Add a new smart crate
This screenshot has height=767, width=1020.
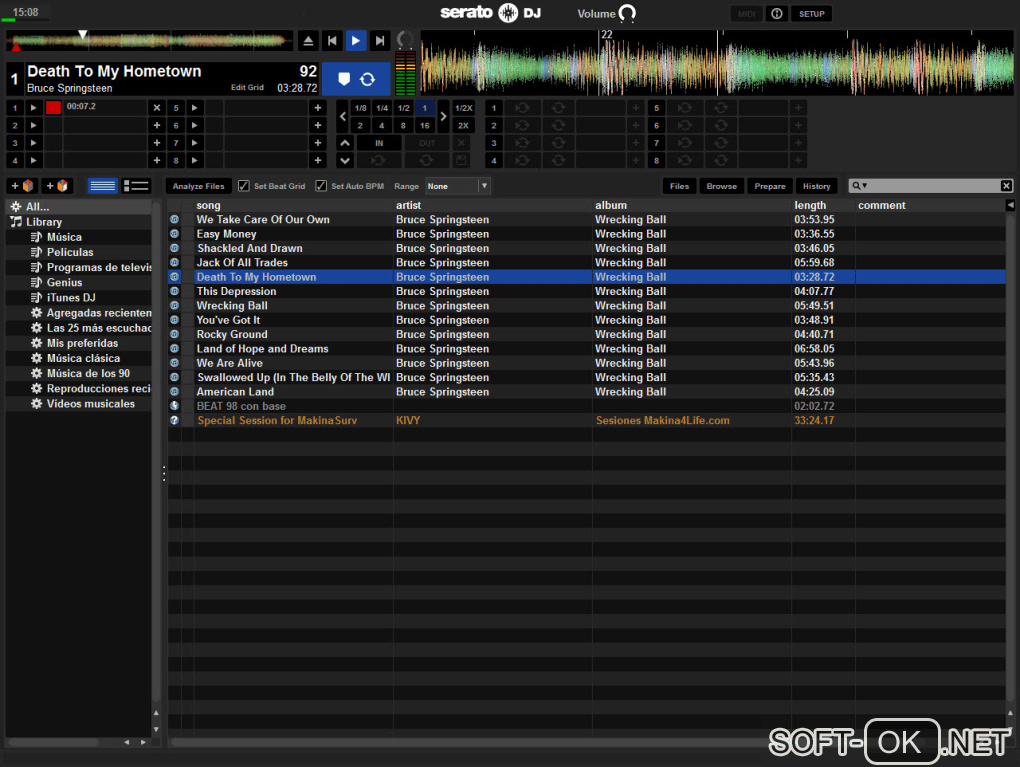click(x=57, y=186)
